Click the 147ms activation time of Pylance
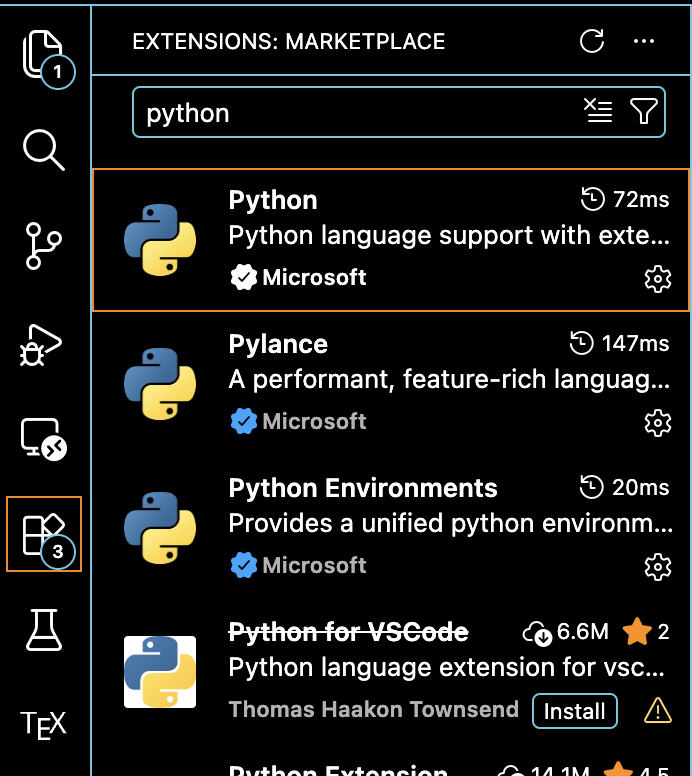This screenshot has height=776, width=692. (x=619, y=343)
